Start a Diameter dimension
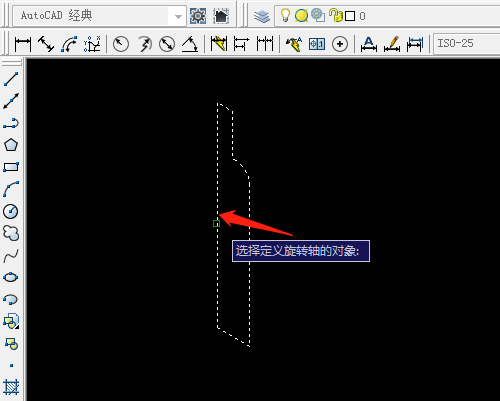500x401 pixels. click(167, 44)
